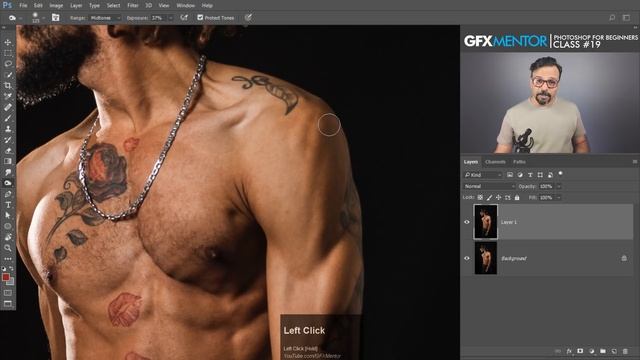Select the Horizontal Type tool
The width and height of the screenshot is (640, 360).
(x=8, y=204)
